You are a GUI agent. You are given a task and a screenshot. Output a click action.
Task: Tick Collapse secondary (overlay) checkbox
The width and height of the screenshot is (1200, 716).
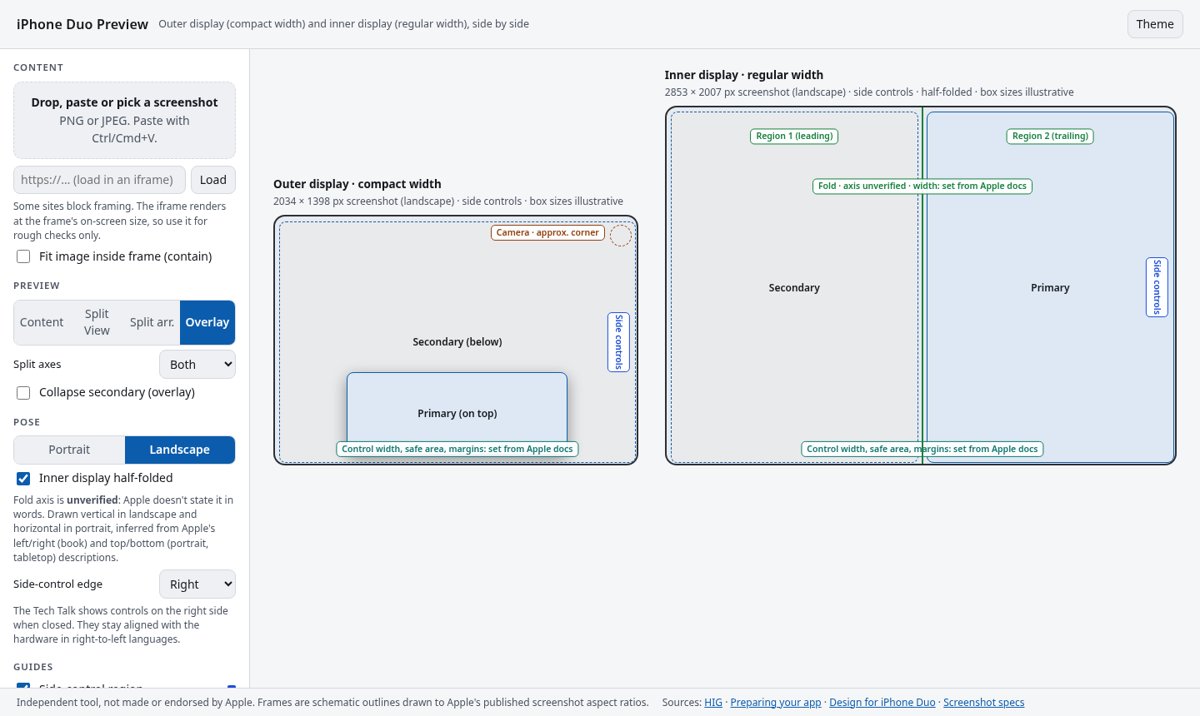click(x=24, y=392)
